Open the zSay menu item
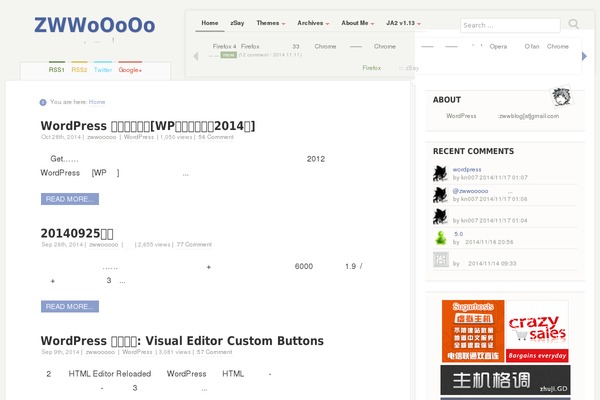 [237, 23]
